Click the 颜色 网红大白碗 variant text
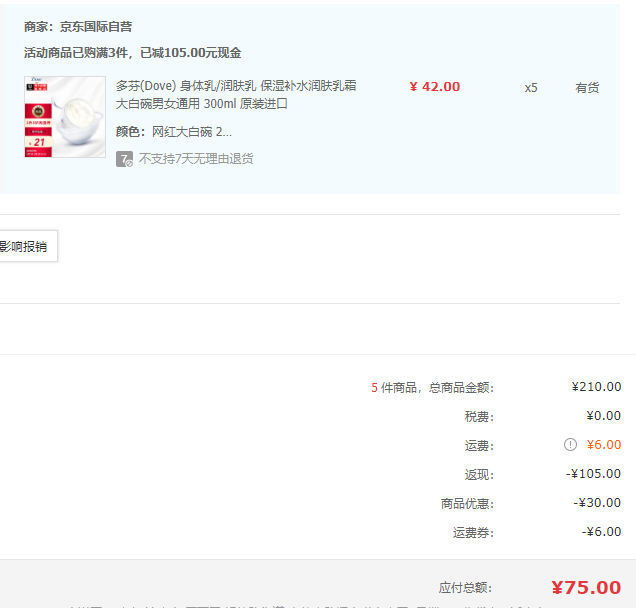 point(174,131)
